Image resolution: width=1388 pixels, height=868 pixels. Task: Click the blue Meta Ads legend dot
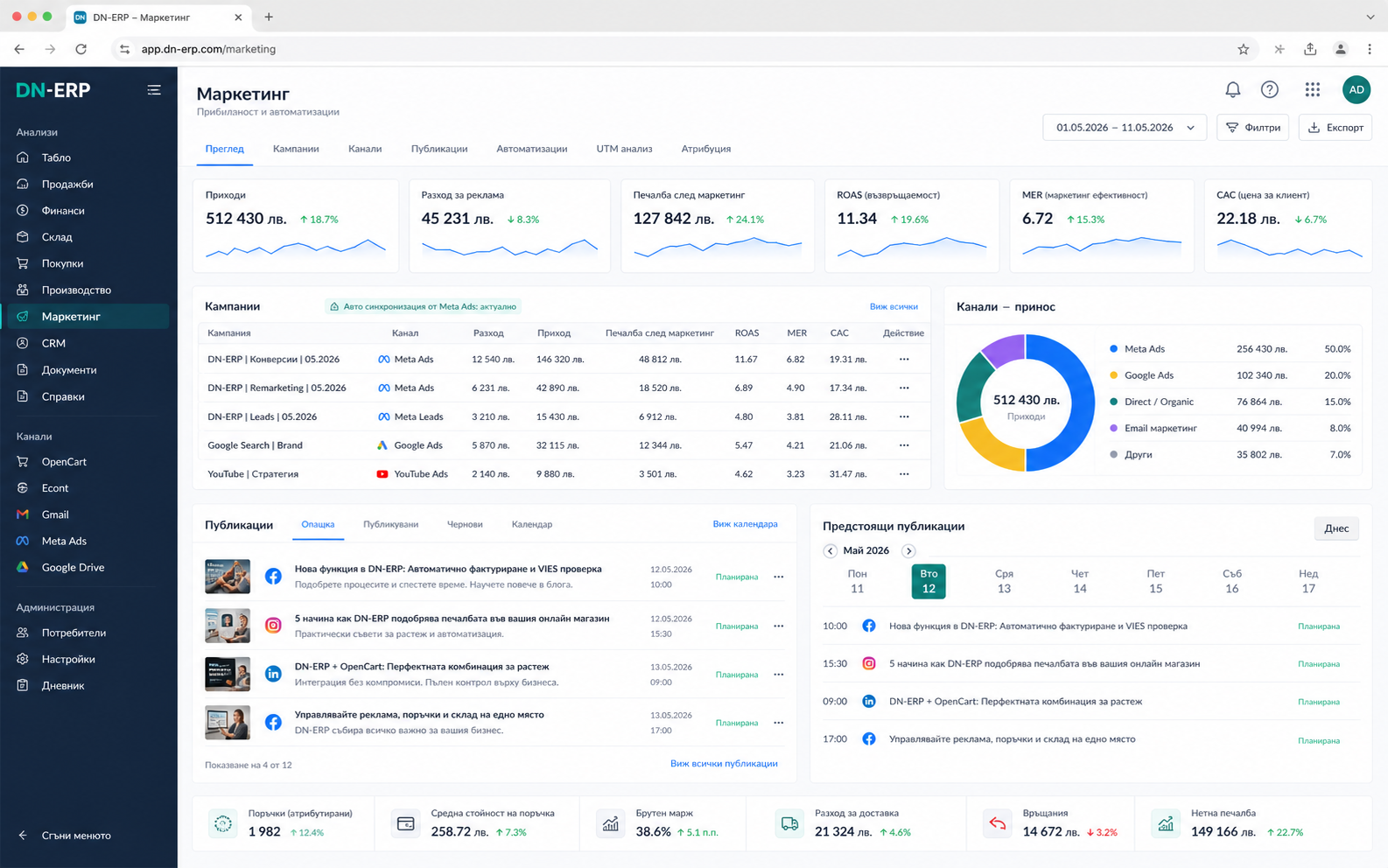coord(1113,348)
